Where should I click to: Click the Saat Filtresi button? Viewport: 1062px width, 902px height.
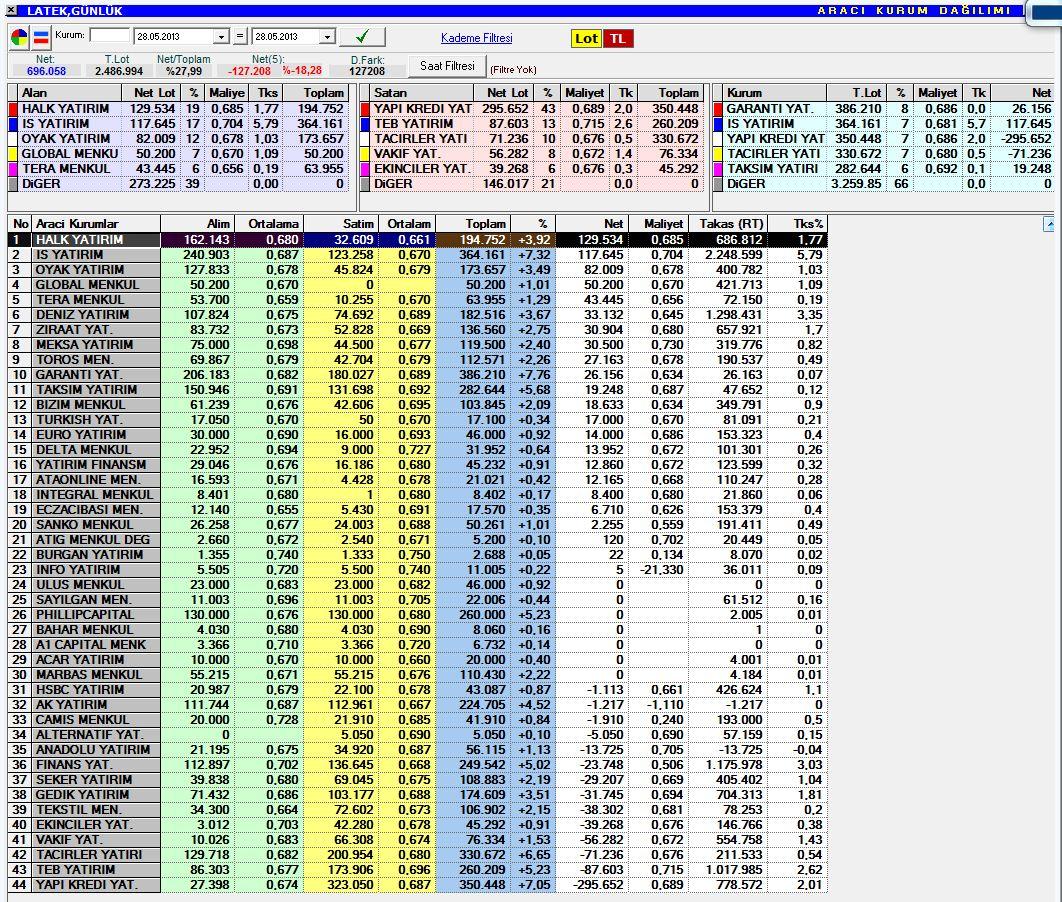click(x=447, y=66)
